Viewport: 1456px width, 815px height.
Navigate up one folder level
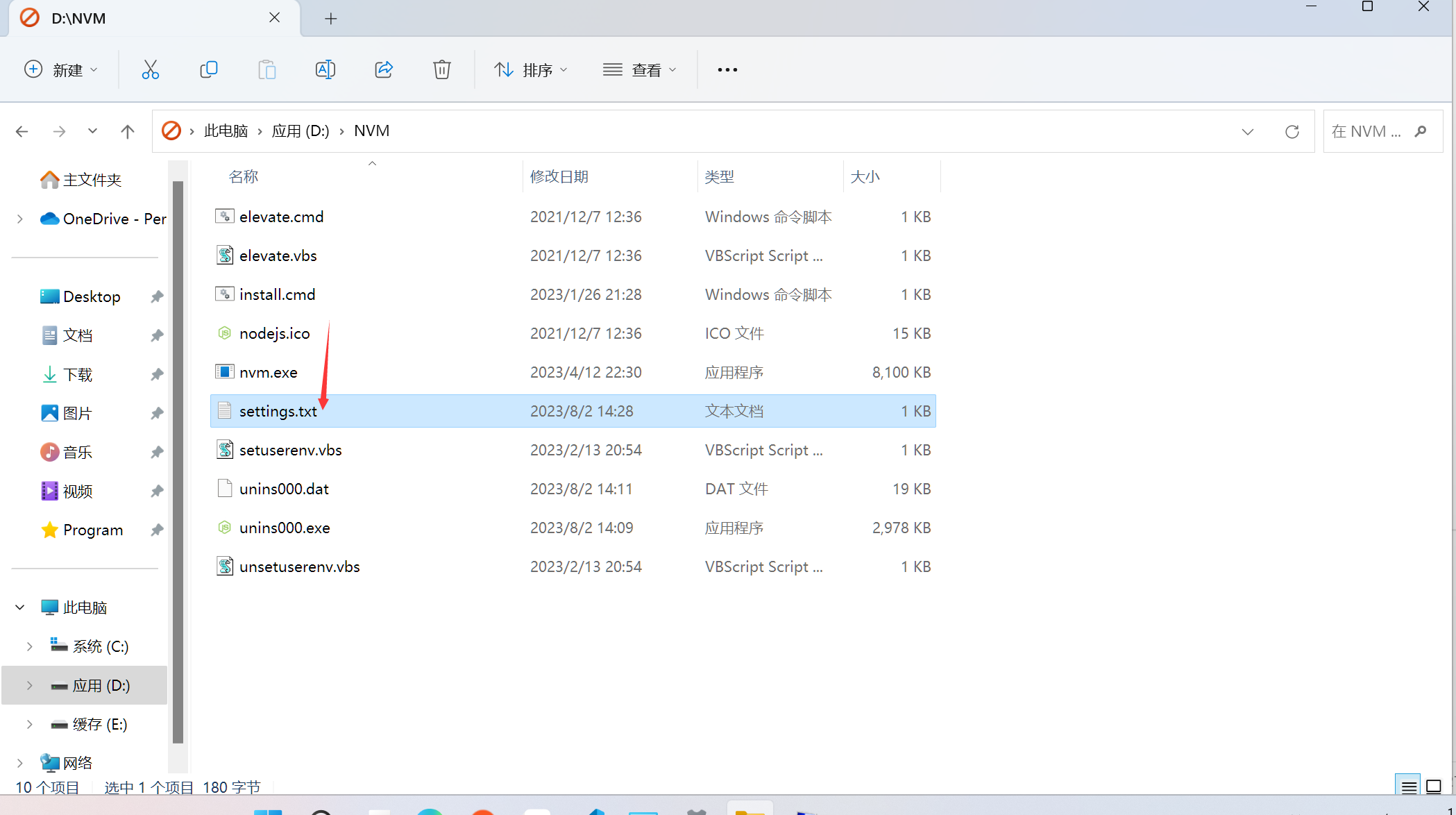click(x=128, y=131)
